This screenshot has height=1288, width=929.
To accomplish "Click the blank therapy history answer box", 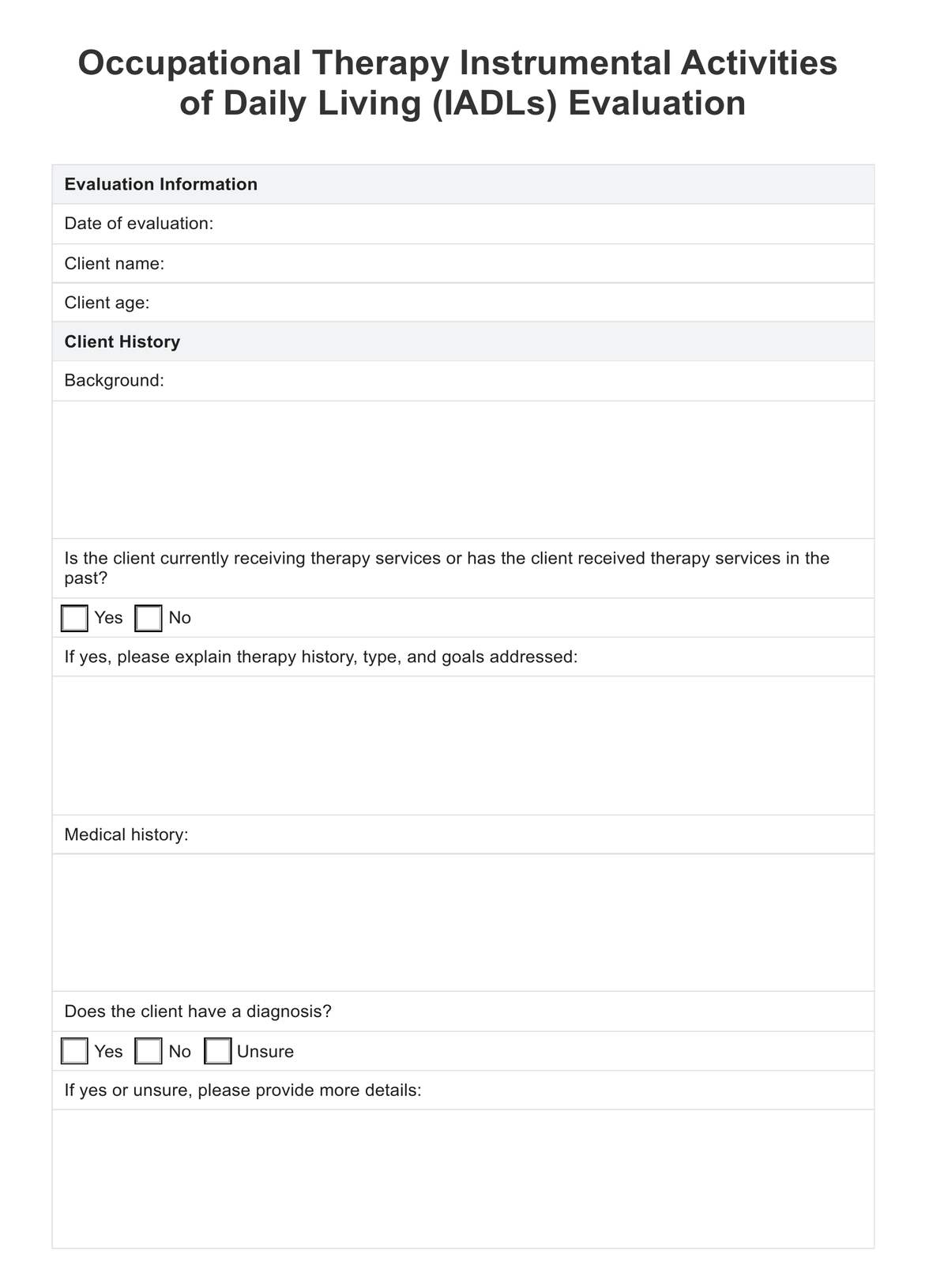I will pos(463,745).
